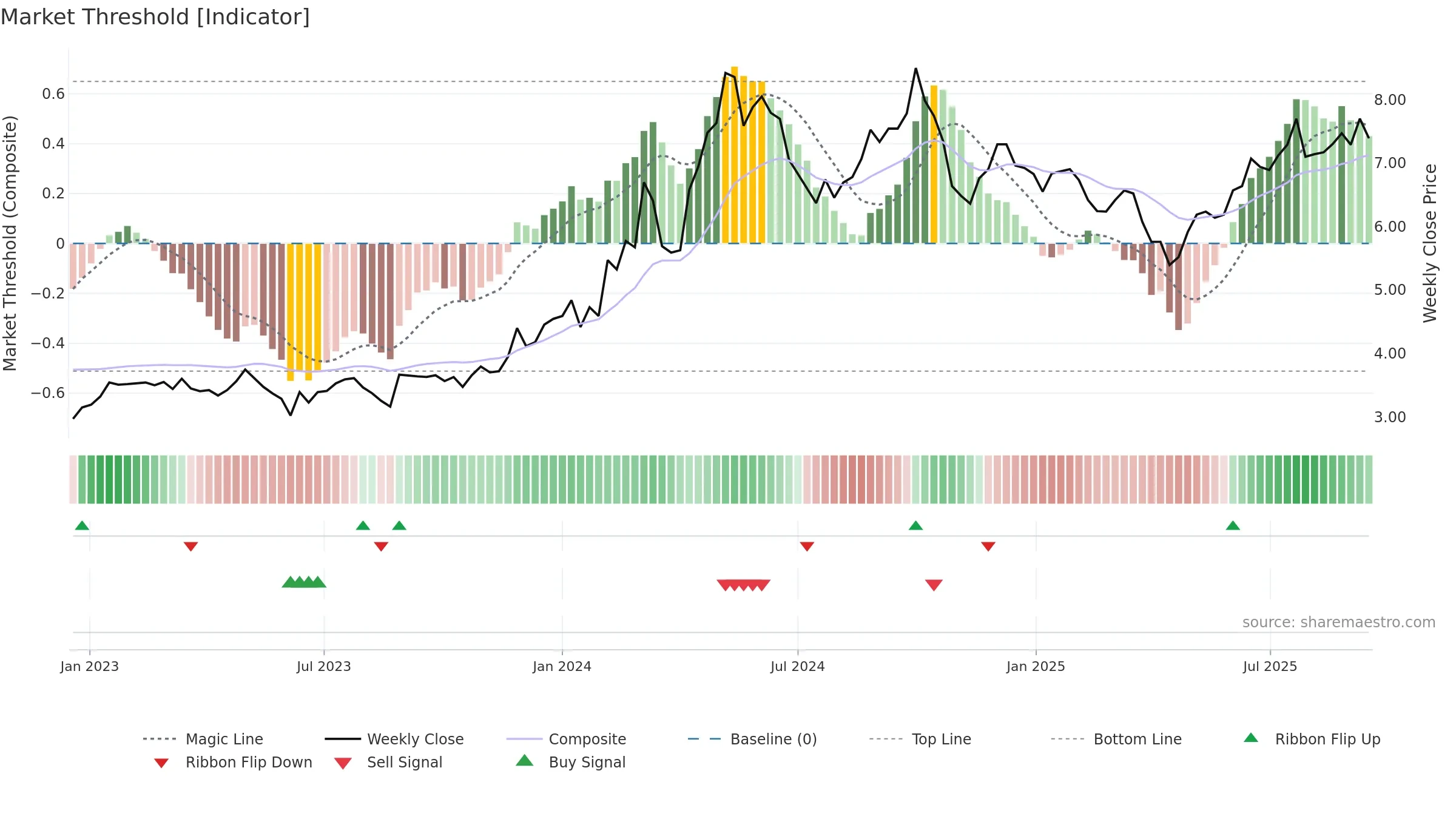Click the green Ribbon Flip Up legend triangle

tap(1251, 738)
